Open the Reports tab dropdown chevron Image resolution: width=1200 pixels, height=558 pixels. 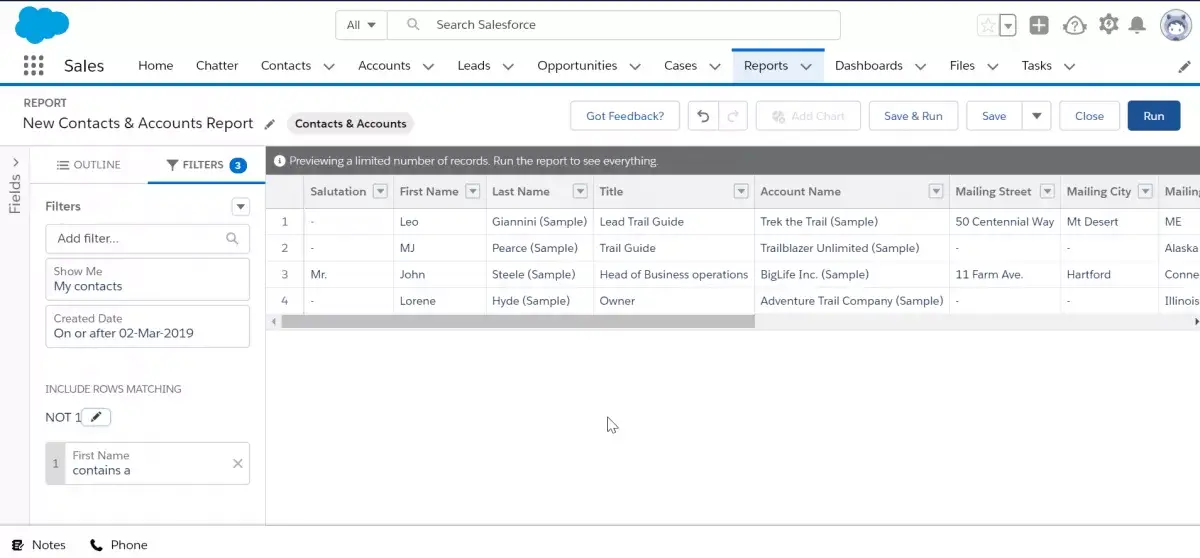(806, 67)
